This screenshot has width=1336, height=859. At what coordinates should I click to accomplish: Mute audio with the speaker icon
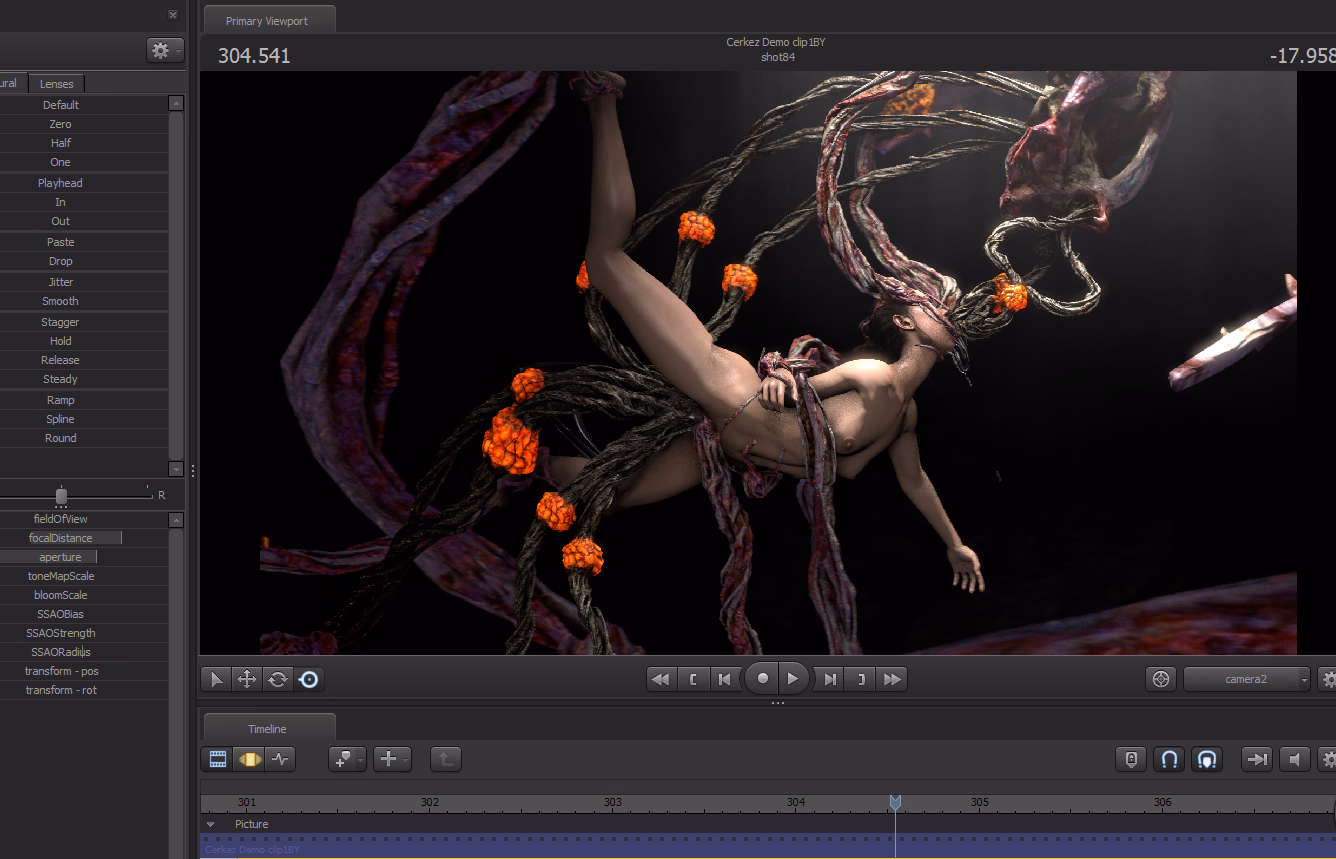tap(1295, 759)
